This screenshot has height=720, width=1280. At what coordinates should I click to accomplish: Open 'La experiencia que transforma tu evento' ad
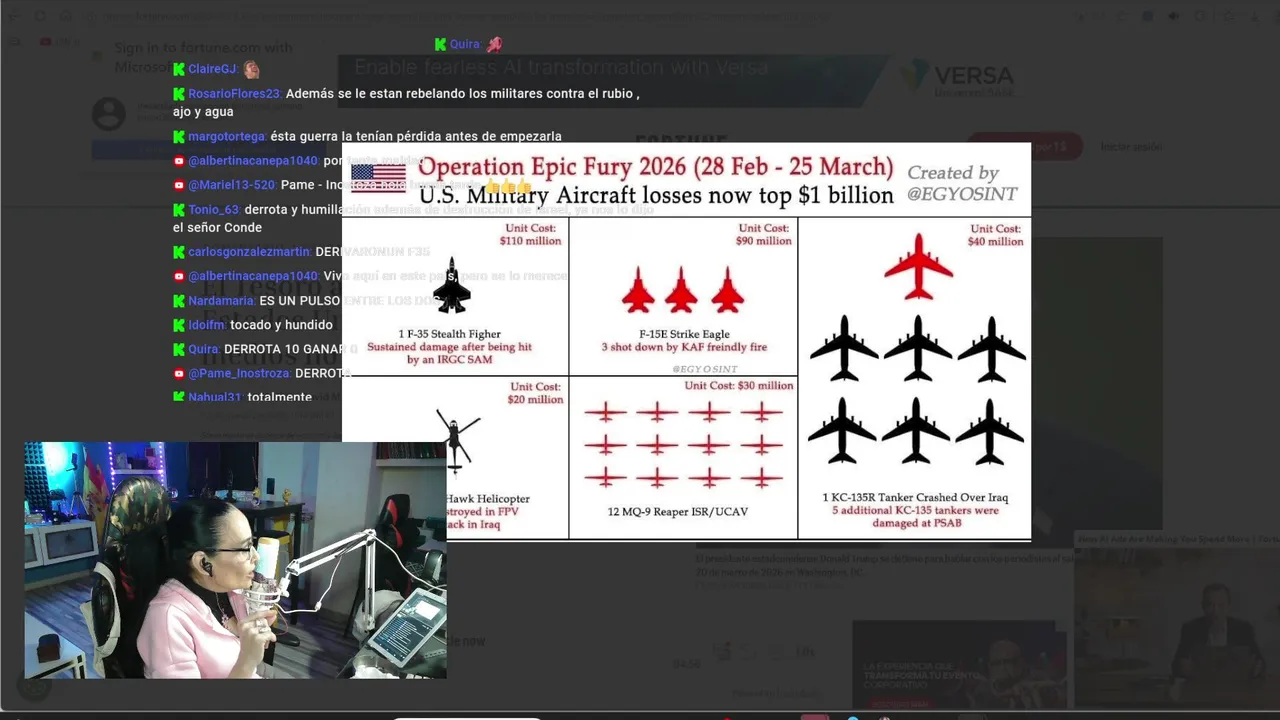959,665
